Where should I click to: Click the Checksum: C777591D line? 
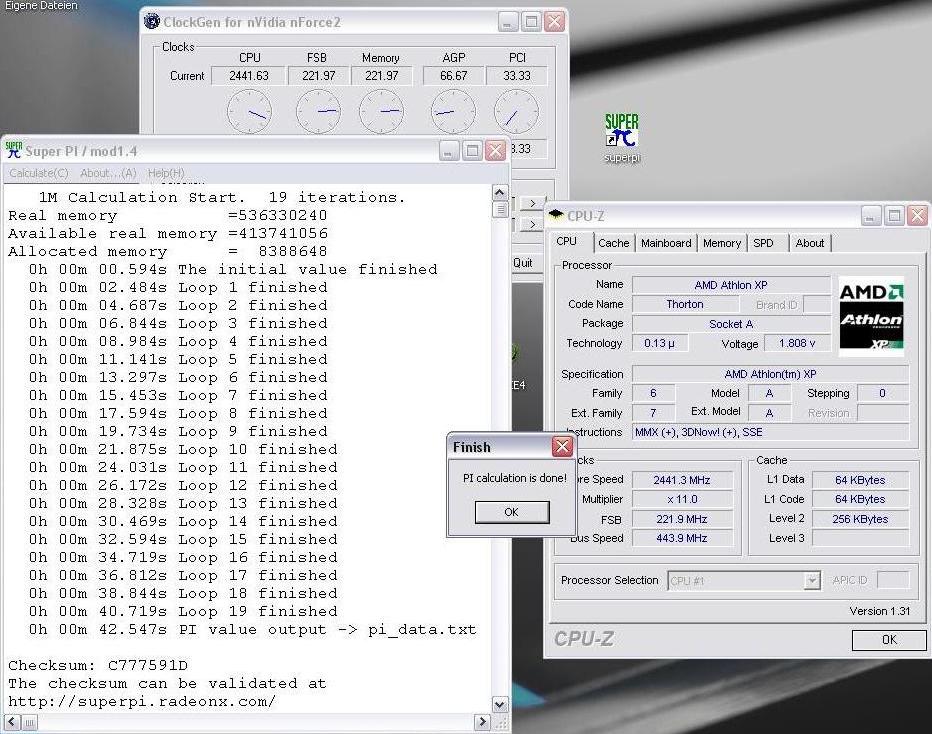click(98, 665)
